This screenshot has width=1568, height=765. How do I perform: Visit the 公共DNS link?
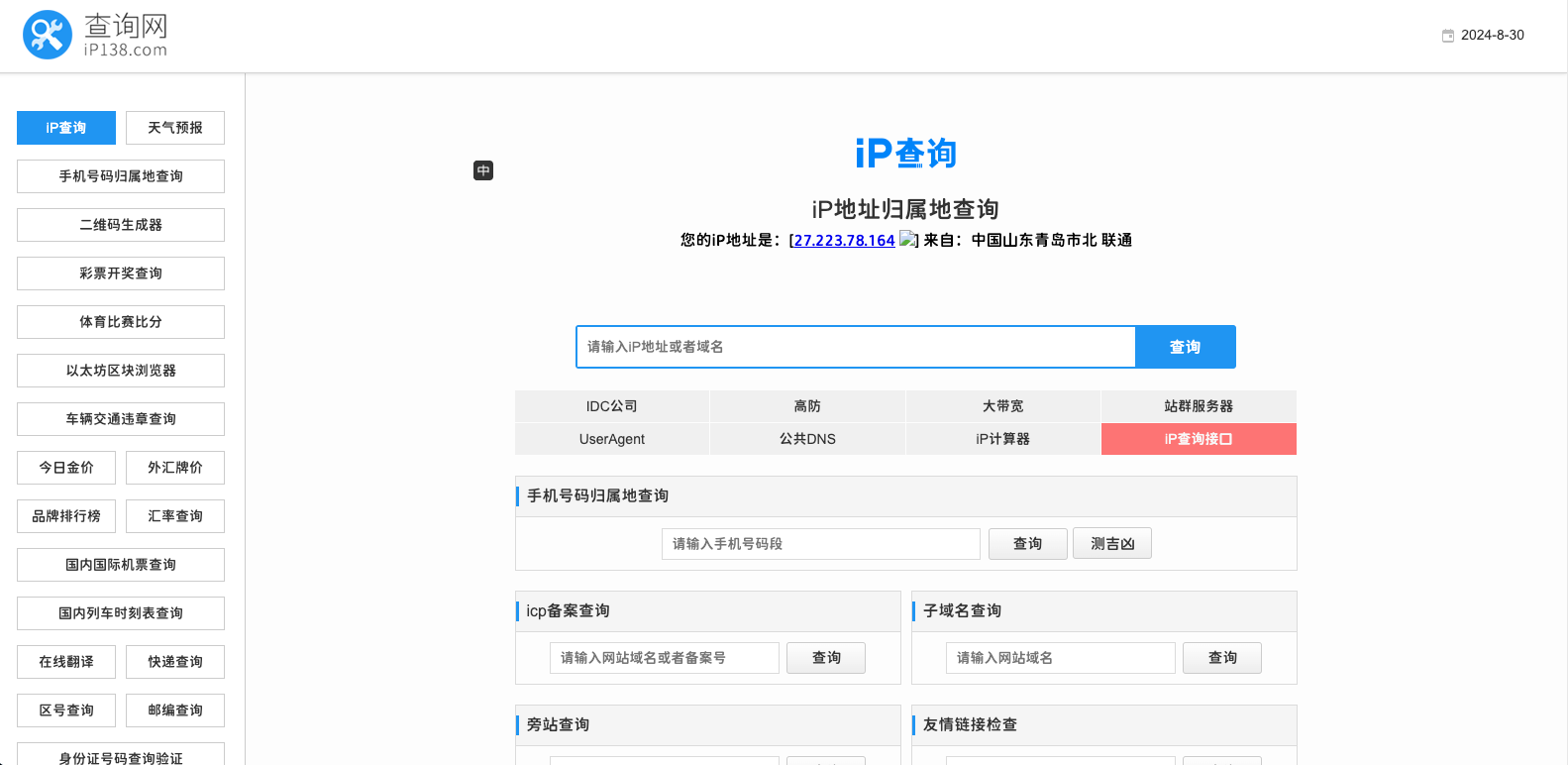807,439
